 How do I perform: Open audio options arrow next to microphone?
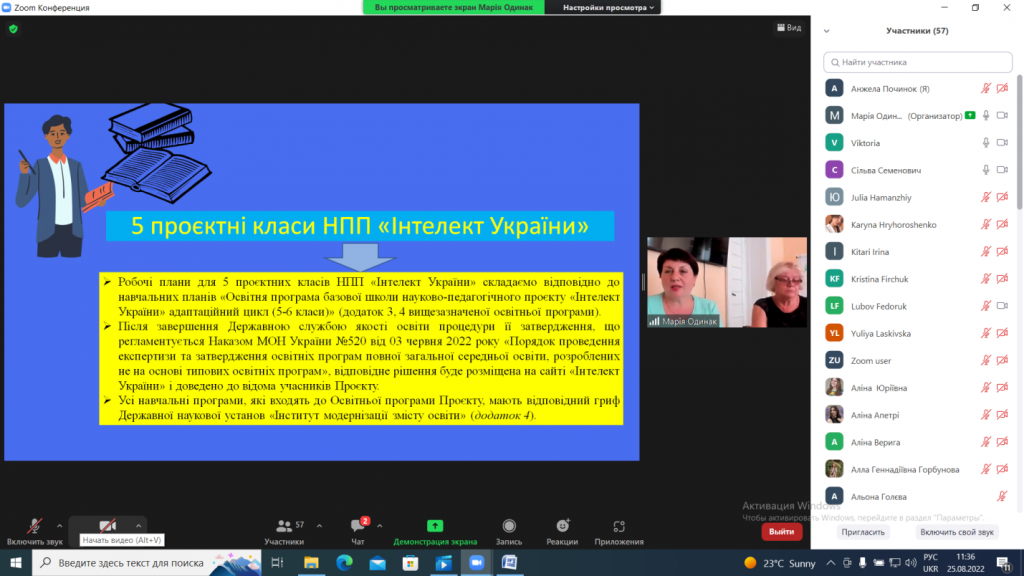[59, 526]
